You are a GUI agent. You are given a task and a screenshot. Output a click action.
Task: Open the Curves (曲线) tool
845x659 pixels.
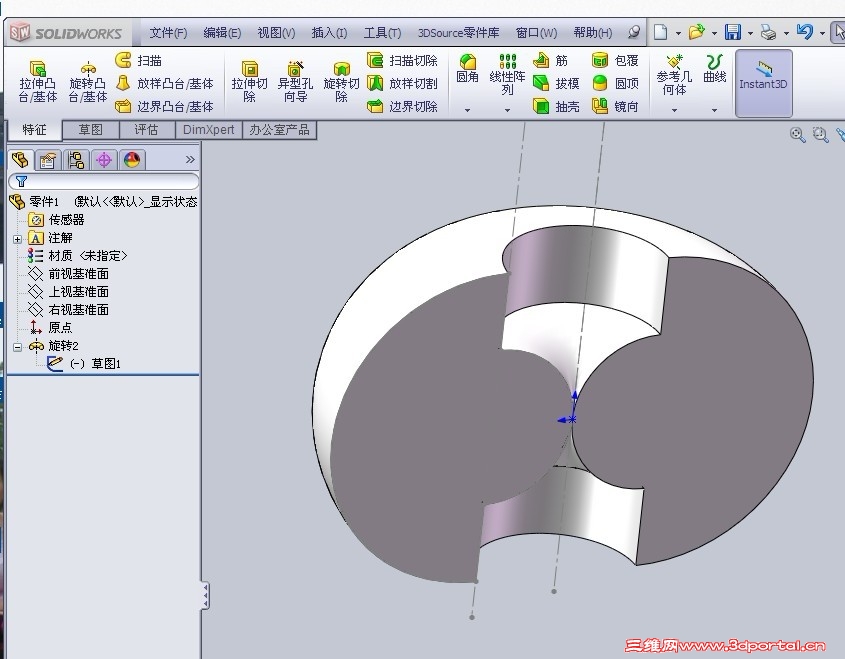tap(715, 68)
